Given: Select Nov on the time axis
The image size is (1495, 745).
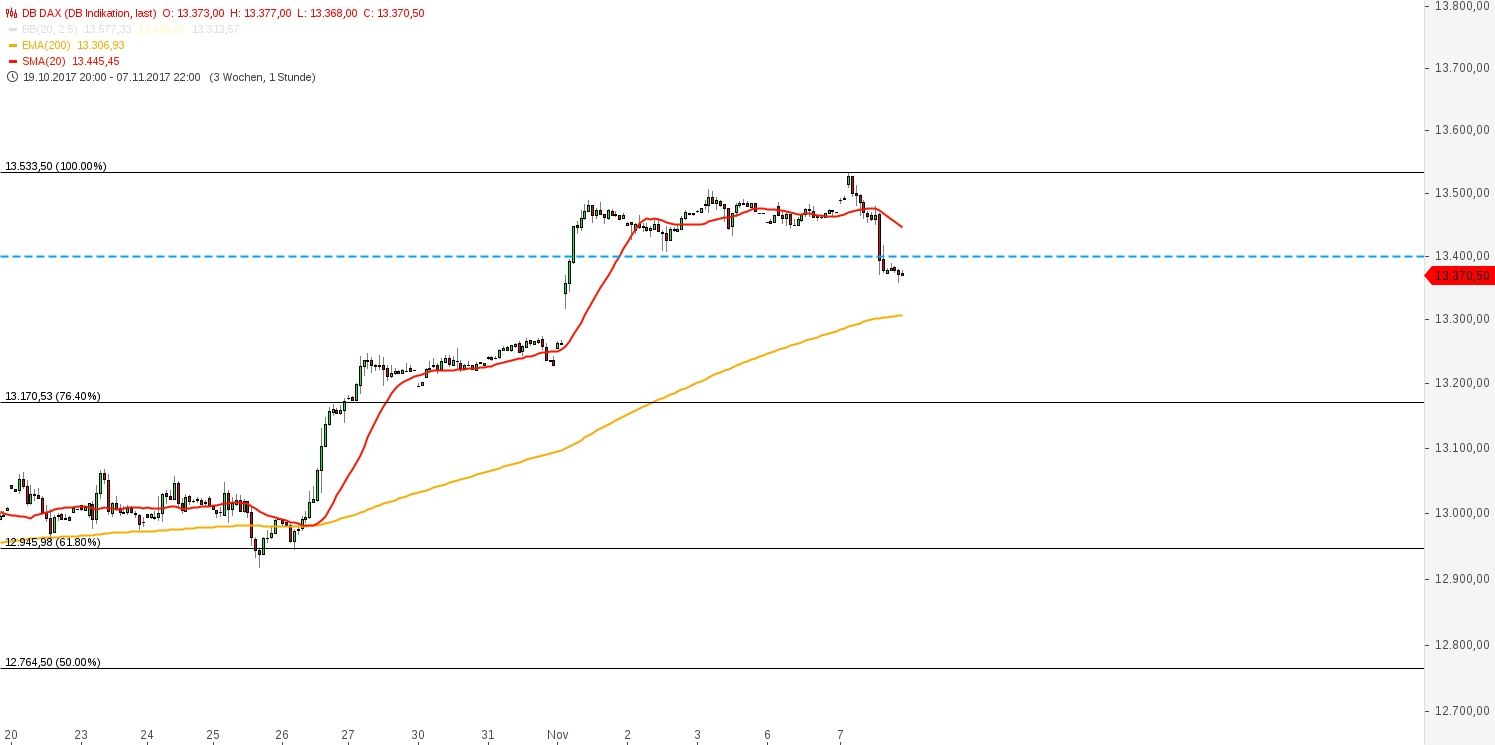Looking at the screenshot, I should pos(559,734).
